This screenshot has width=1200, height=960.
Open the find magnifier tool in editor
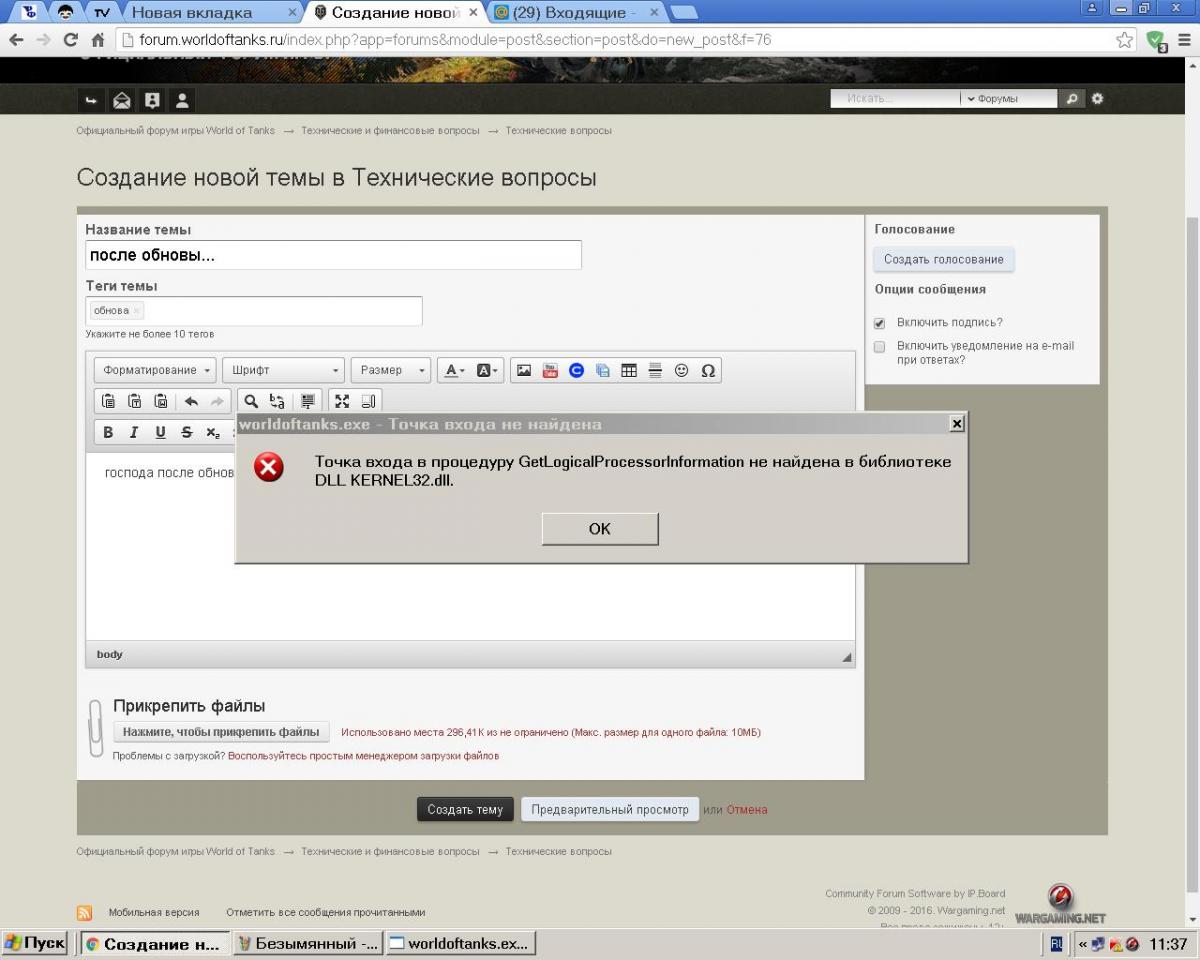coord(251,401)
